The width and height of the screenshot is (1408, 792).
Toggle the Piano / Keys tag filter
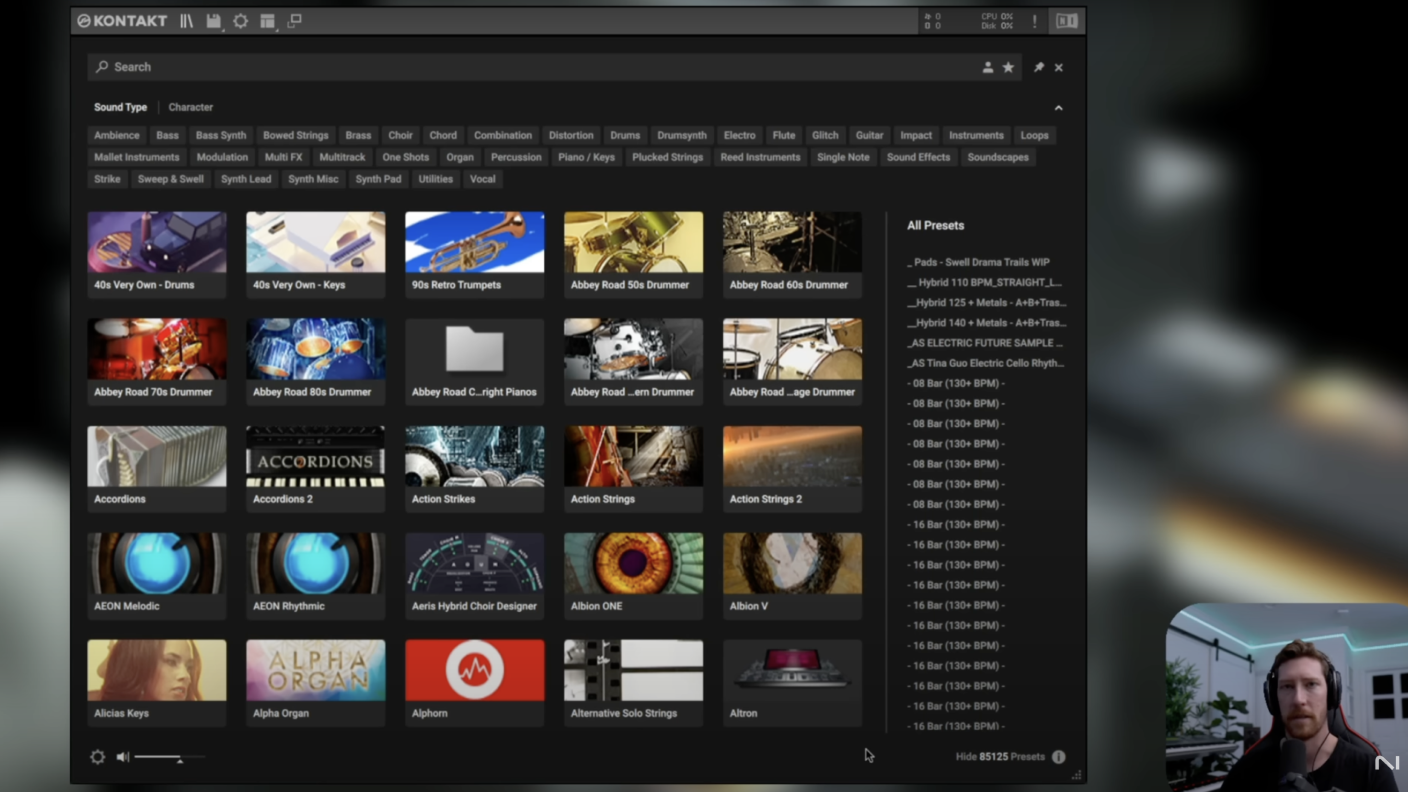click(x=586, y=157)
